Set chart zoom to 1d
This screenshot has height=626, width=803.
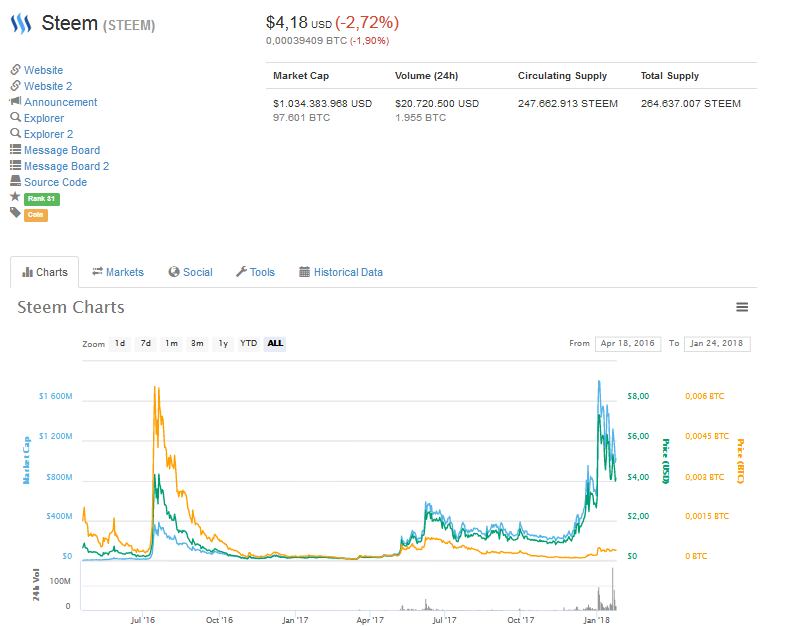pyautogui.click(x=120, y=343)
